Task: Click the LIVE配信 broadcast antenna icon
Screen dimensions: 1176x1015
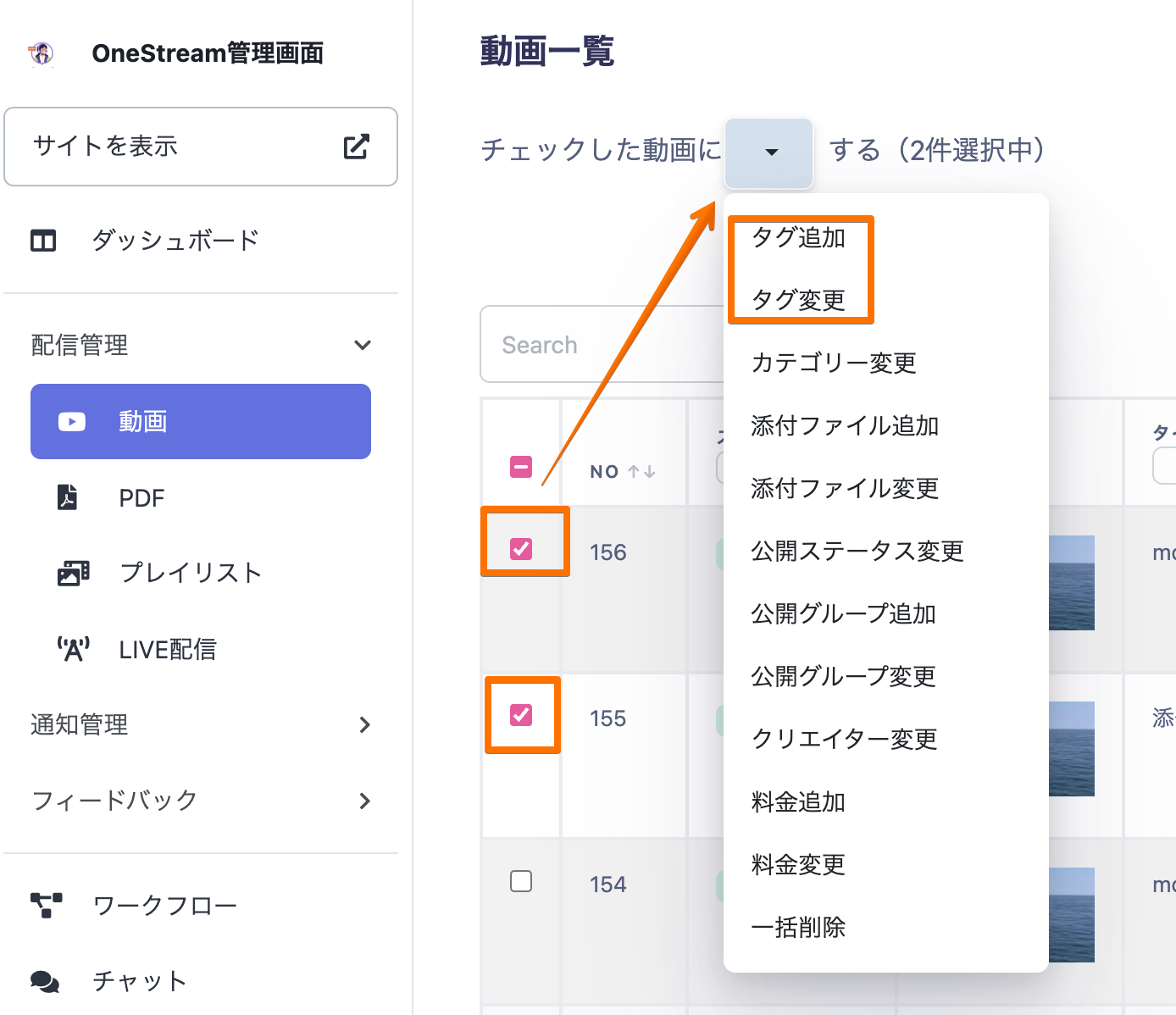Action: [x=73, y=649]
